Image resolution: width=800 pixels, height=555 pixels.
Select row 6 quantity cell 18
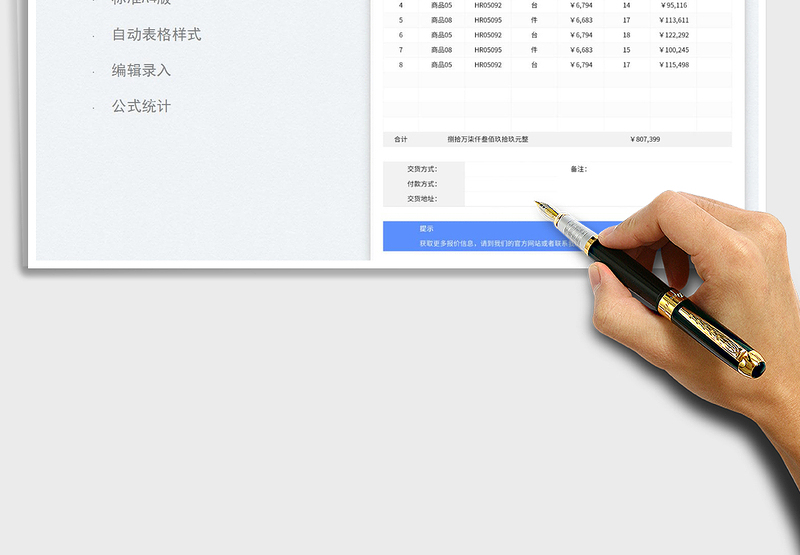626,35
